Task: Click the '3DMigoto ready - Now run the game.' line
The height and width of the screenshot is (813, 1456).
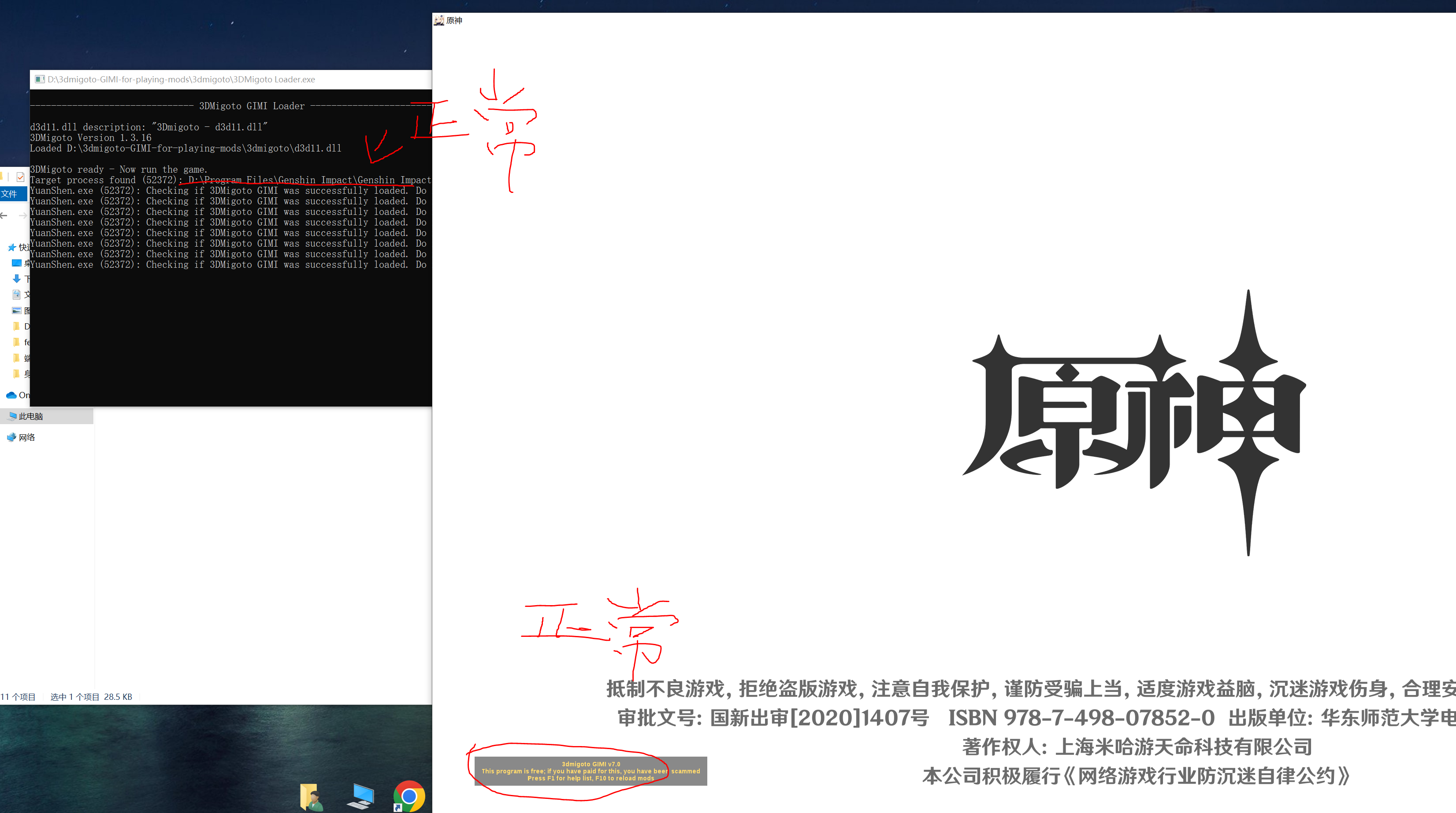Action: pyautogui.click(x=119, y=170)
